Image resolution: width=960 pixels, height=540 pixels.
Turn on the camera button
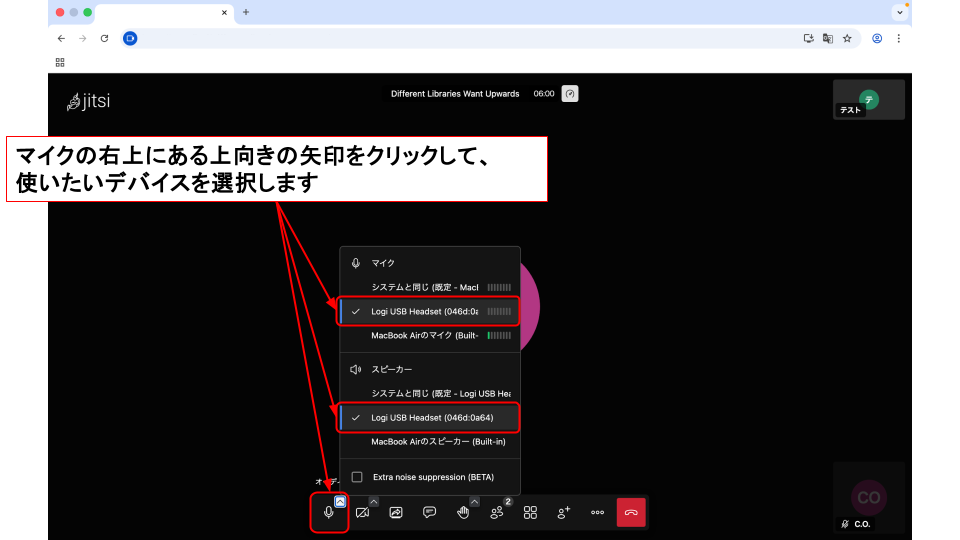pyautogui.click(x=362, y=512)
